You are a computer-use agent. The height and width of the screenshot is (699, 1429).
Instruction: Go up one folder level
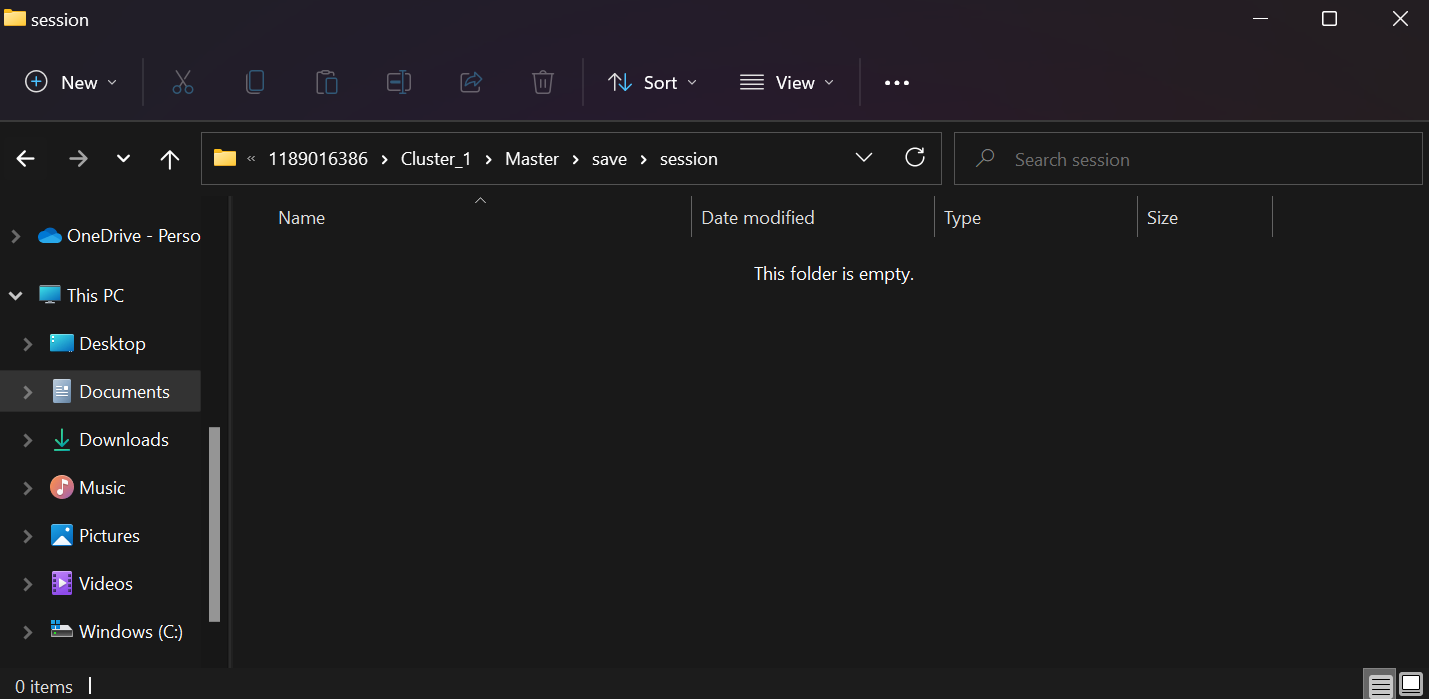(170, 159)
